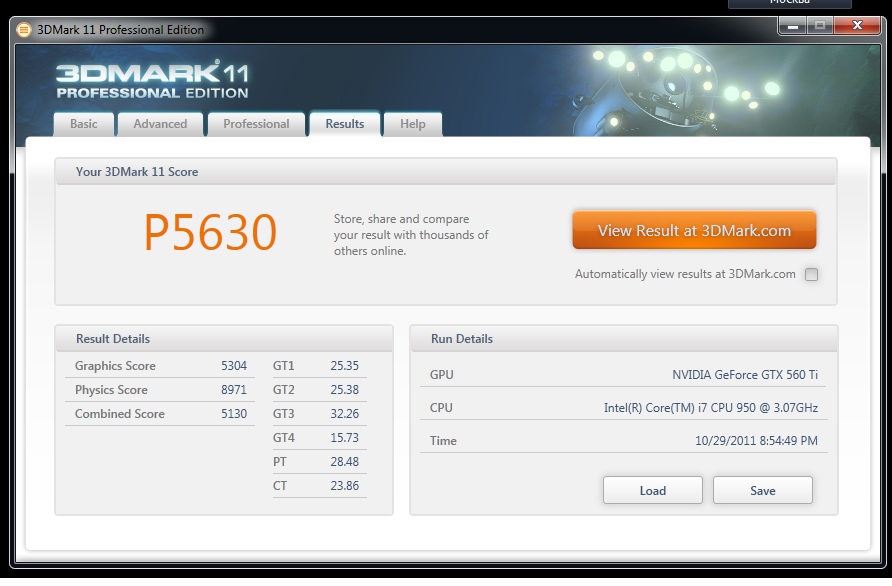892x586 pixels.
Task: Click the Load button
Action: 653,490
